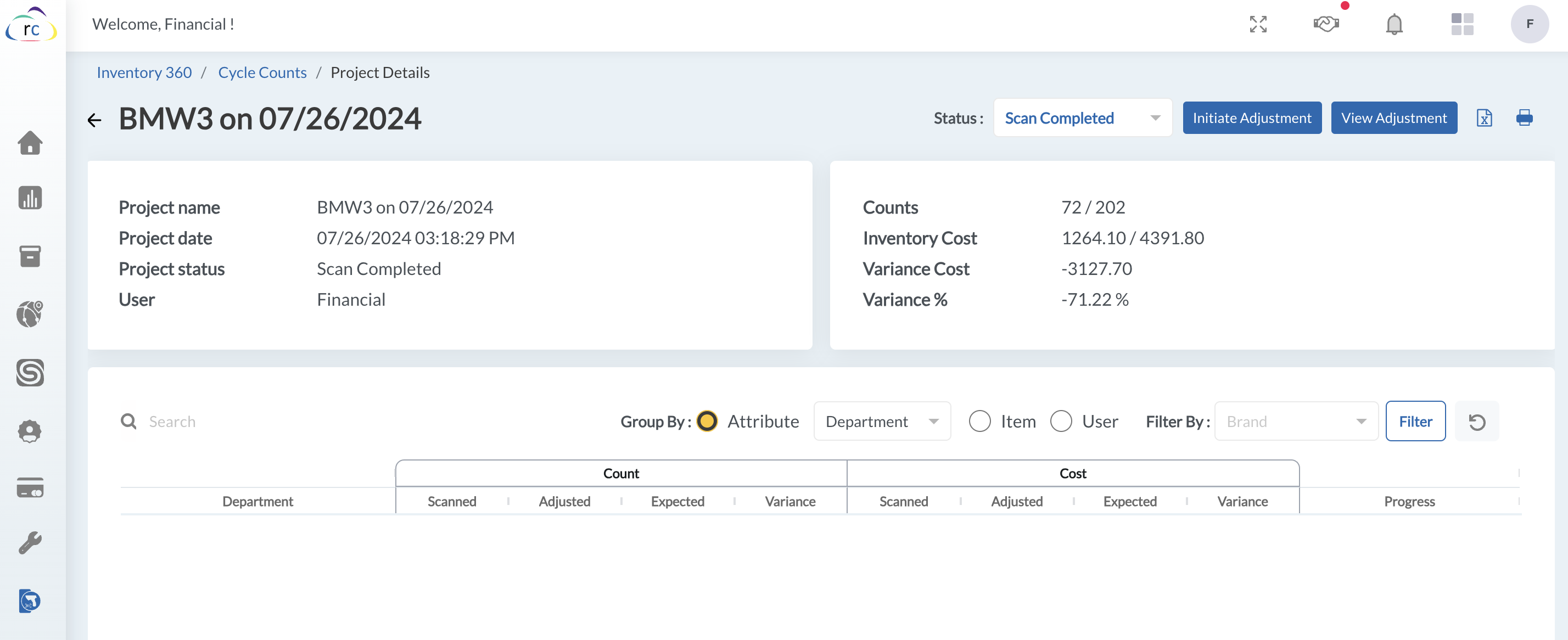Open the wrench settings sidebar icon
The image size is (1568, 640).
pos(30,543)
